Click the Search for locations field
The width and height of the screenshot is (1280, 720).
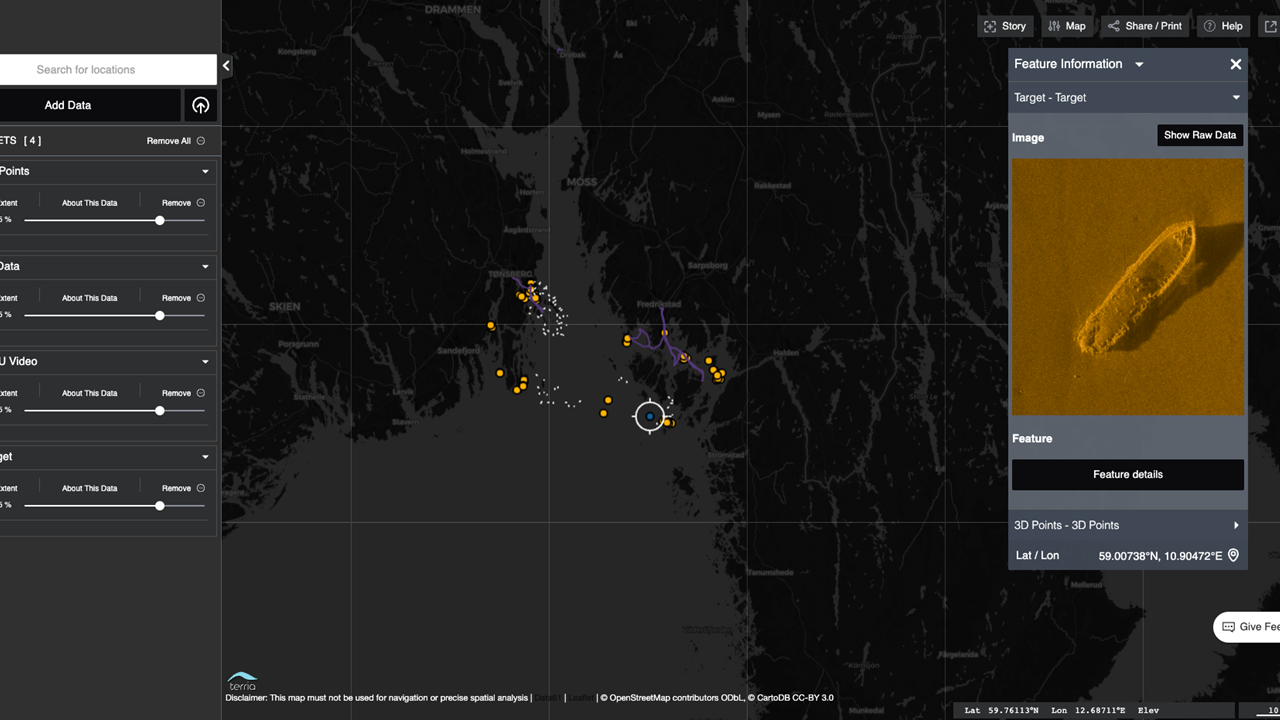[100, 70]
